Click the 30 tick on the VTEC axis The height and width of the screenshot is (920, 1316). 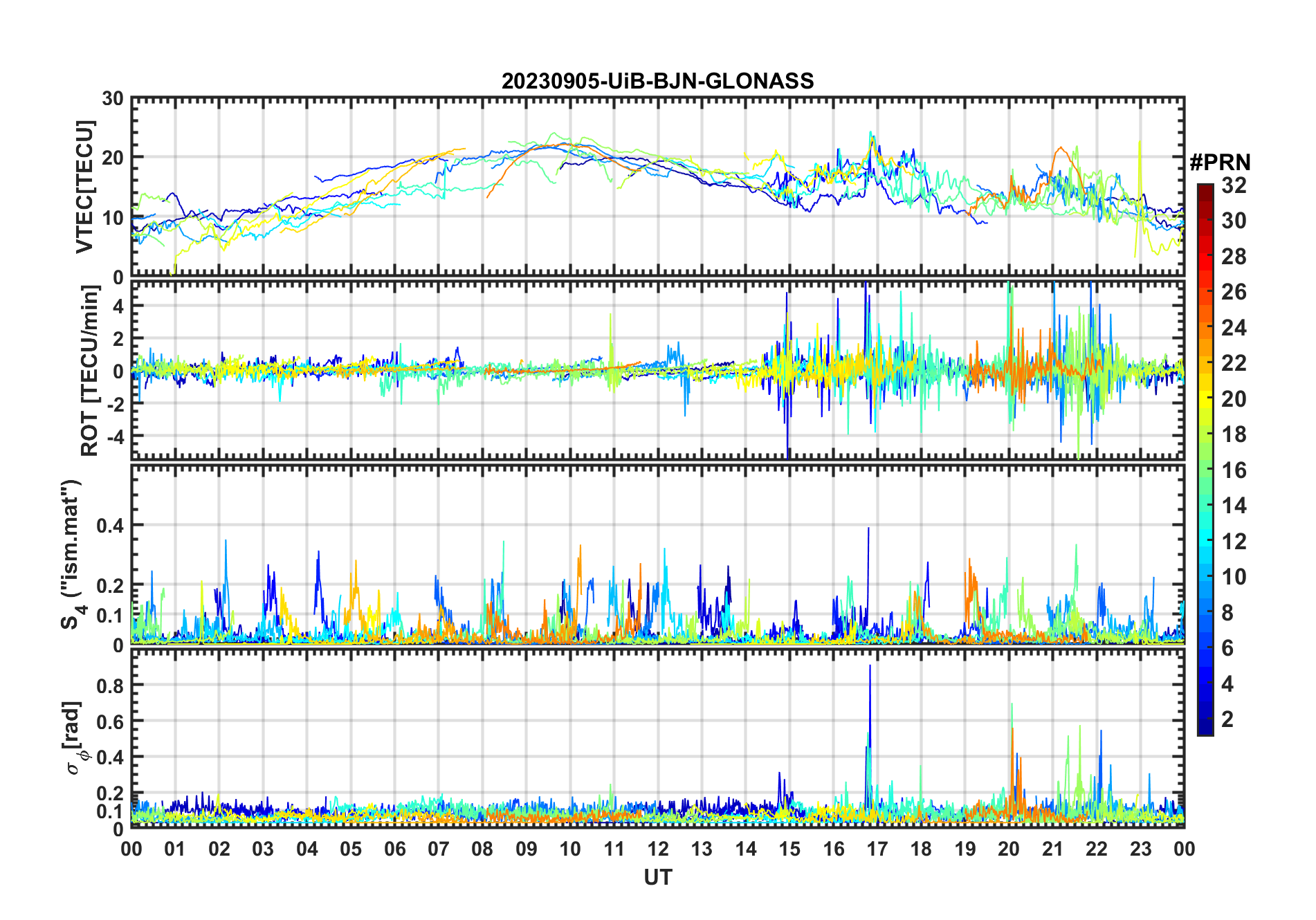(113, 99)
